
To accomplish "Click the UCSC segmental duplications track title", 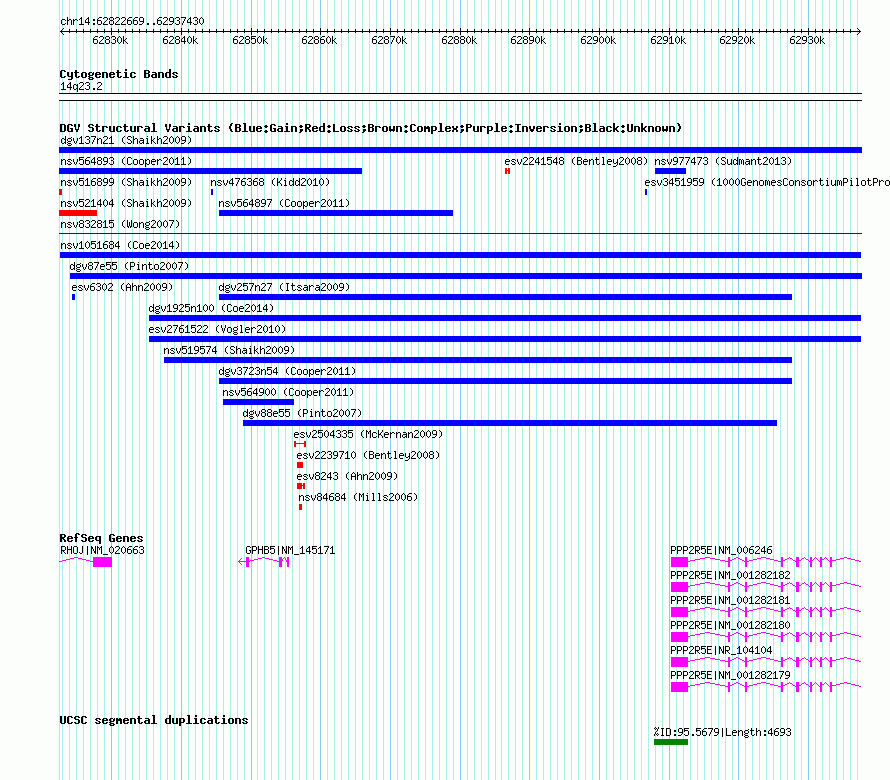I will tap(154, 720).
